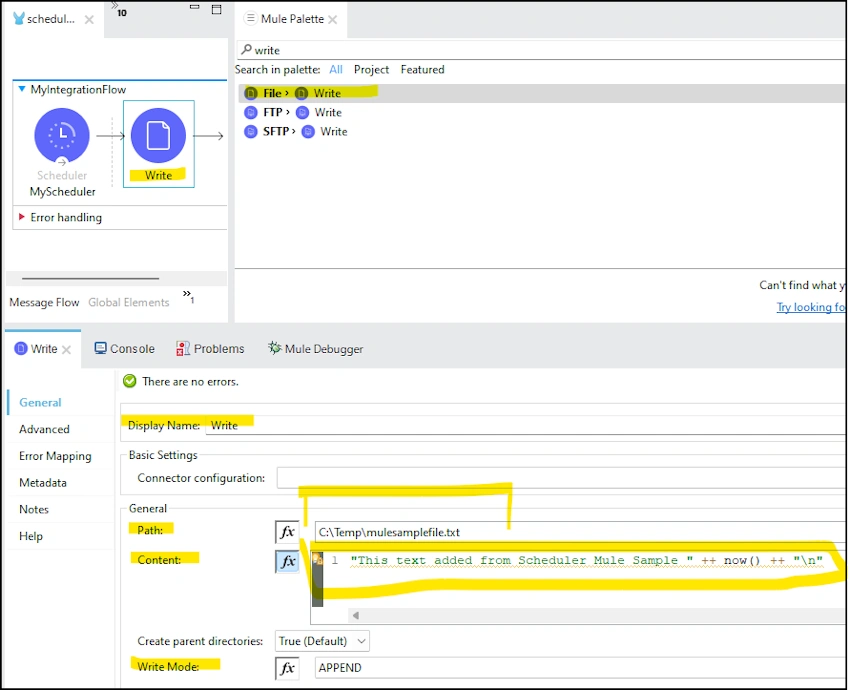Screen dimensions: 850x690
Task: Toggle the fx expression button for Content
Action: 287,561
